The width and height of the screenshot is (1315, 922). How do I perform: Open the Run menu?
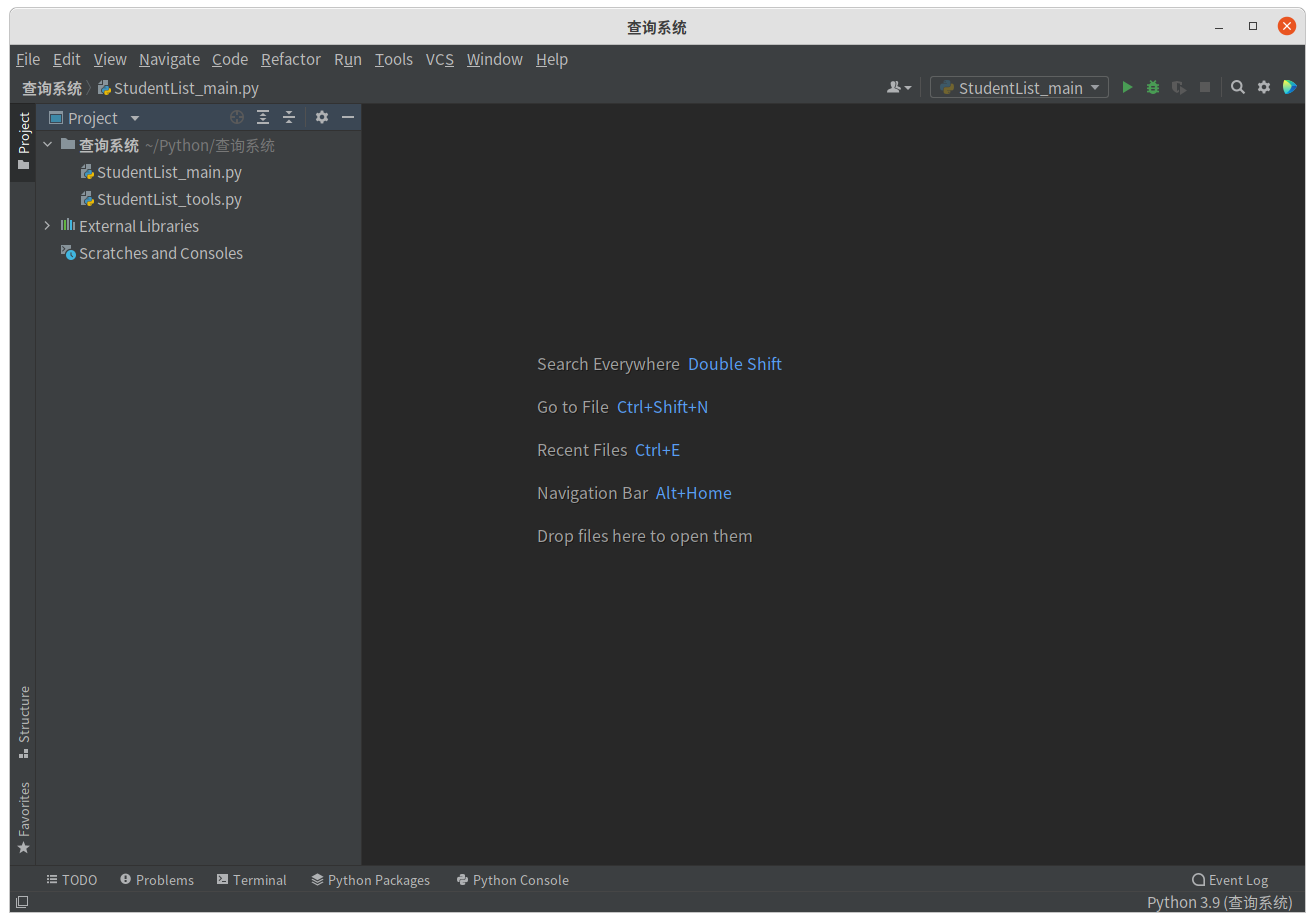(x=348, y=59)
